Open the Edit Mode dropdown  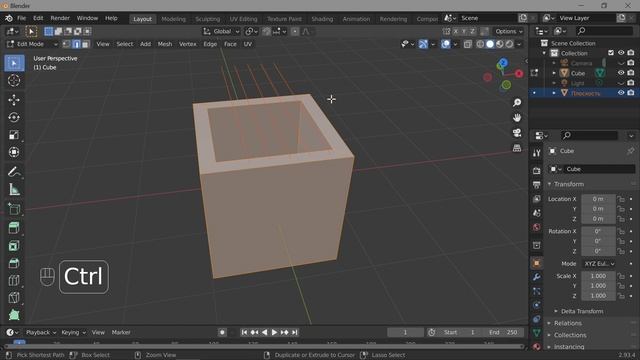(32, 44)
